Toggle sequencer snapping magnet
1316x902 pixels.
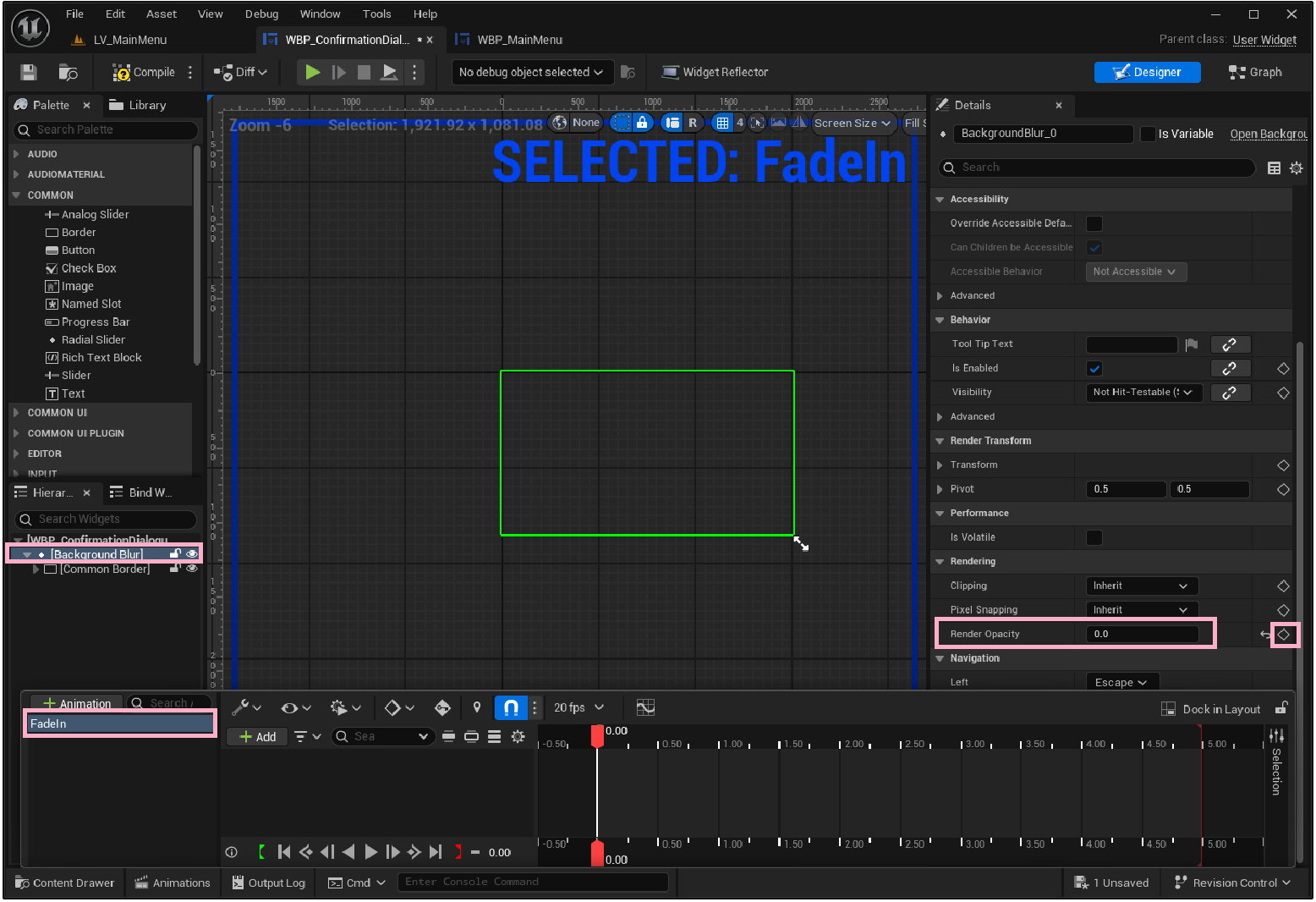pos(511,707)
